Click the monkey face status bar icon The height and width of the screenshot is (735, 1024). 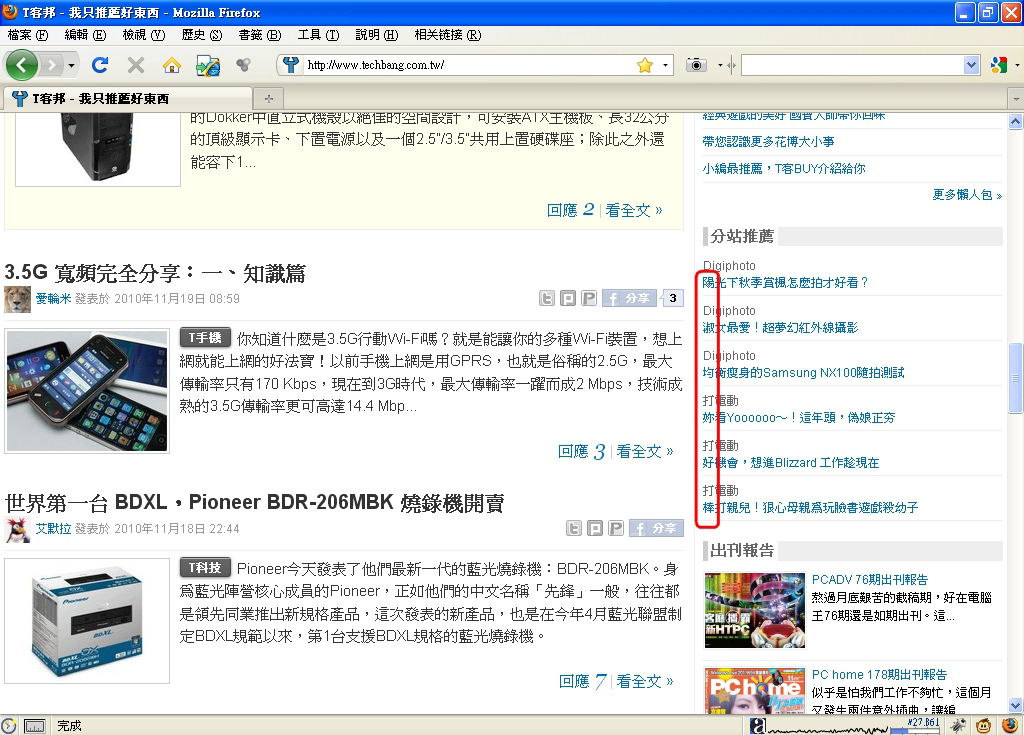pyautogui.click(x=983, y=725)
